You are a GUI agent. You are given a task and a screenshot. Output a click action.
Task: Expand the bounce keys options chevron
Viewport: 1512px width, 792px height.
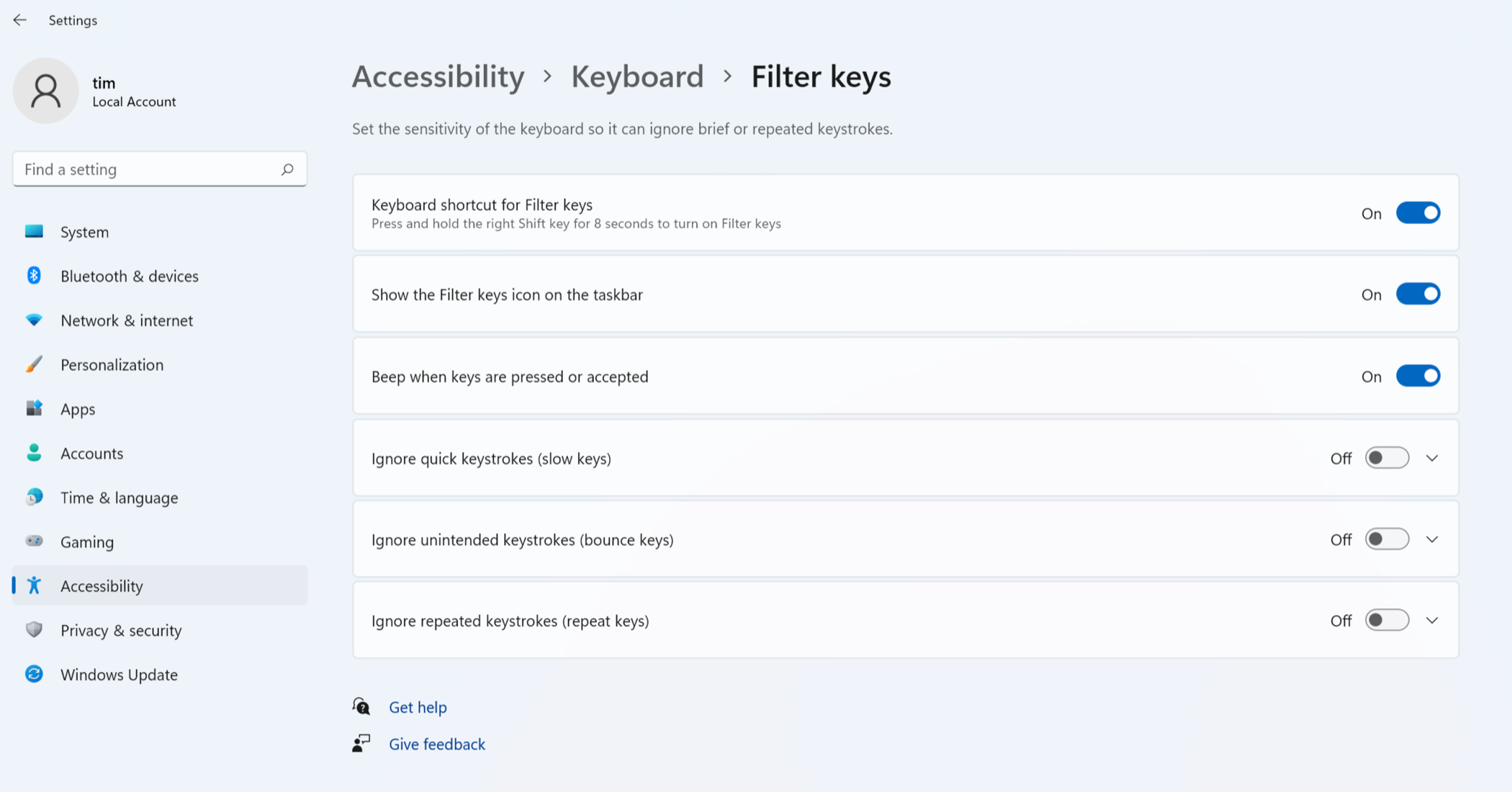[1432, 539]
